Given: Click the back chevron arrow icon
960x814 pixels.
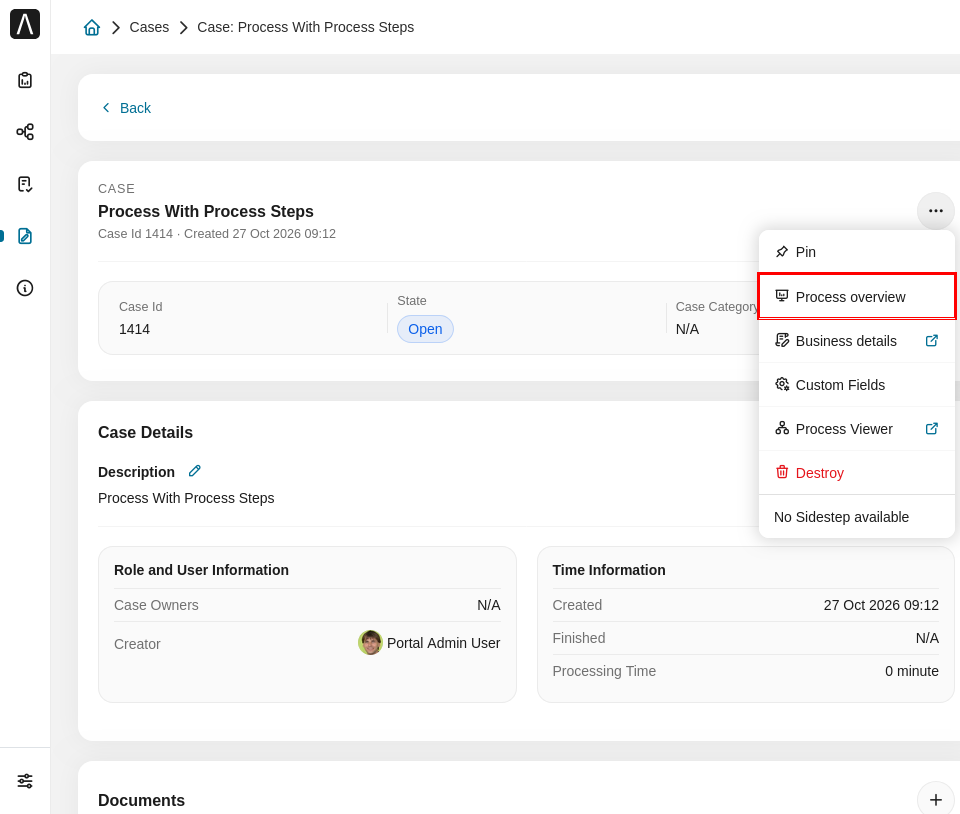Looking at the screenshot, I should 106,108.
